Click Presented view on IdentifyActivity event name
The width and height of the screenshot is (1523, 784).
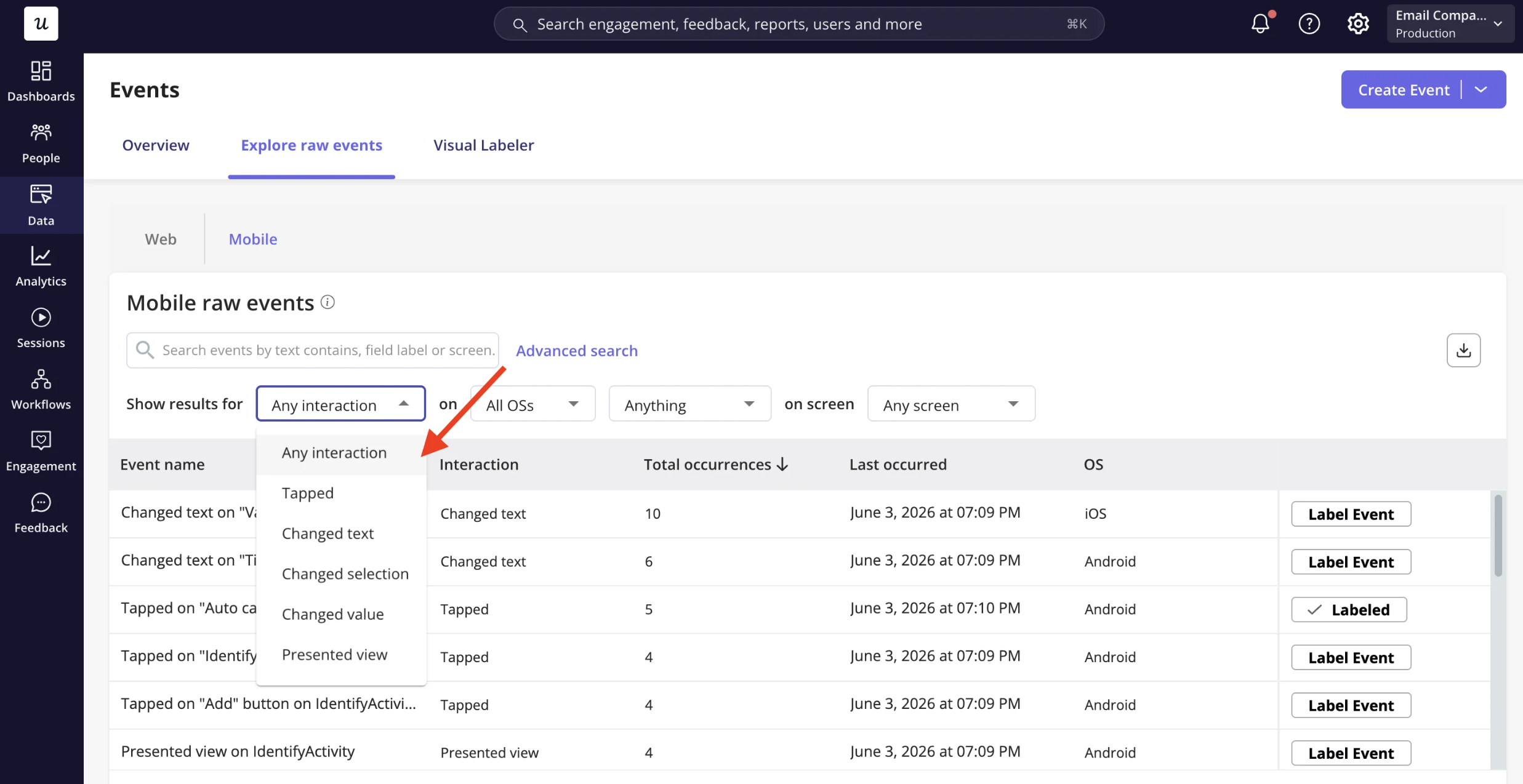pos(238,752)
